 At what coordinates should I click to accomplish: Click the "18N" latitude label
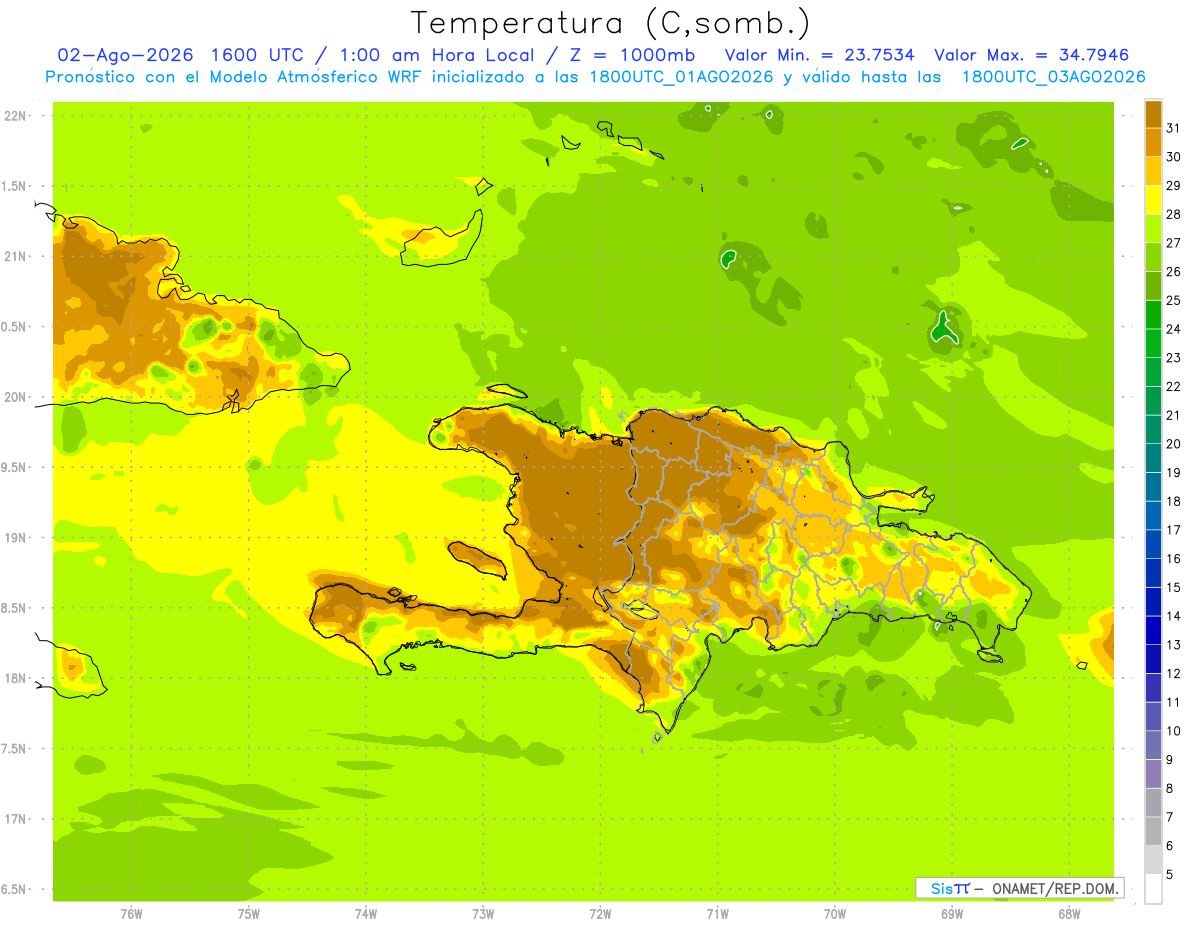click(x=15, y=678)
